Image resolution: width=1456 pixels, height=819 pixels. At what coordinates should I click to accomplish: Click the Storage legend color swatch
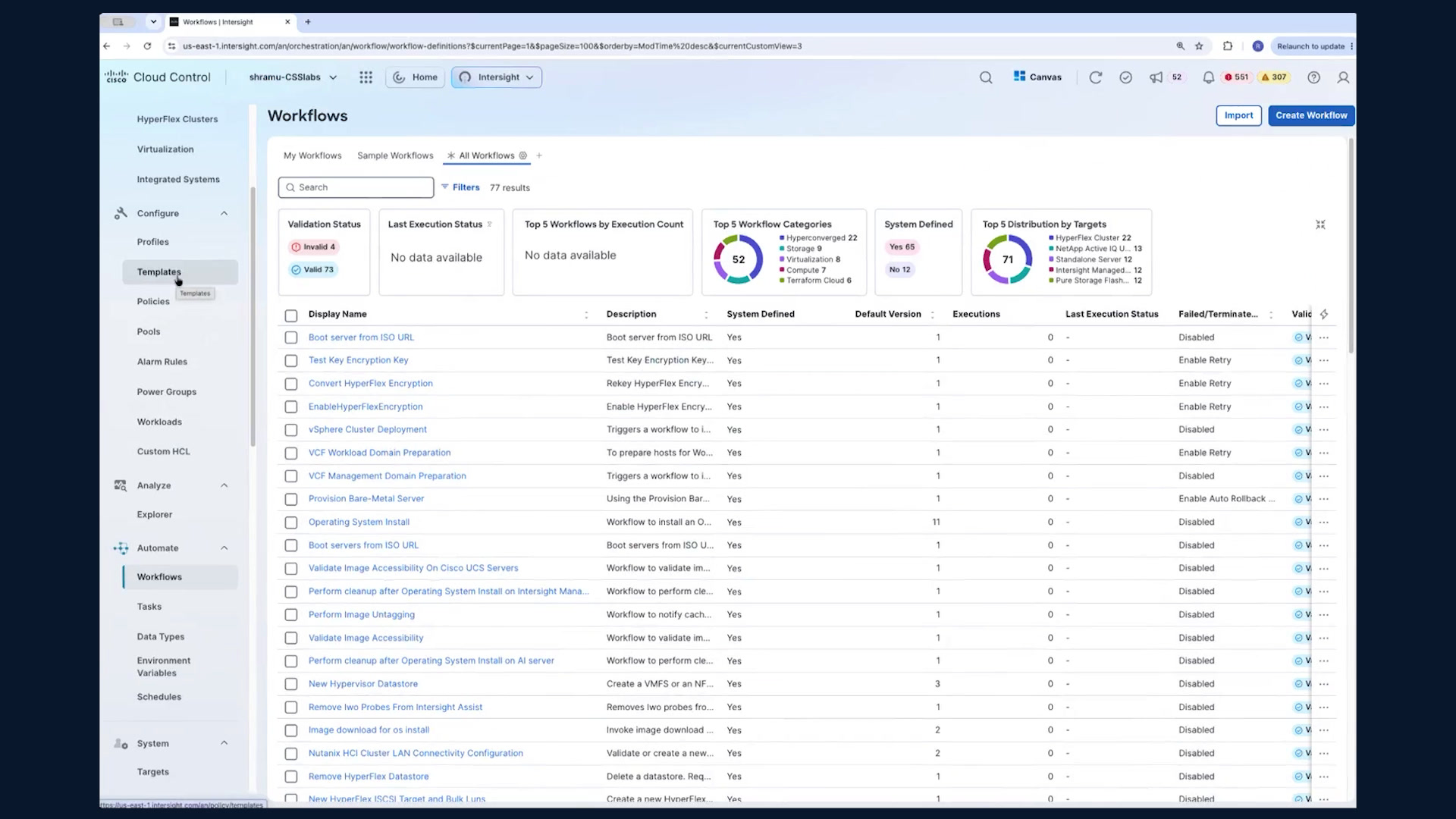(x=782, y=249)
